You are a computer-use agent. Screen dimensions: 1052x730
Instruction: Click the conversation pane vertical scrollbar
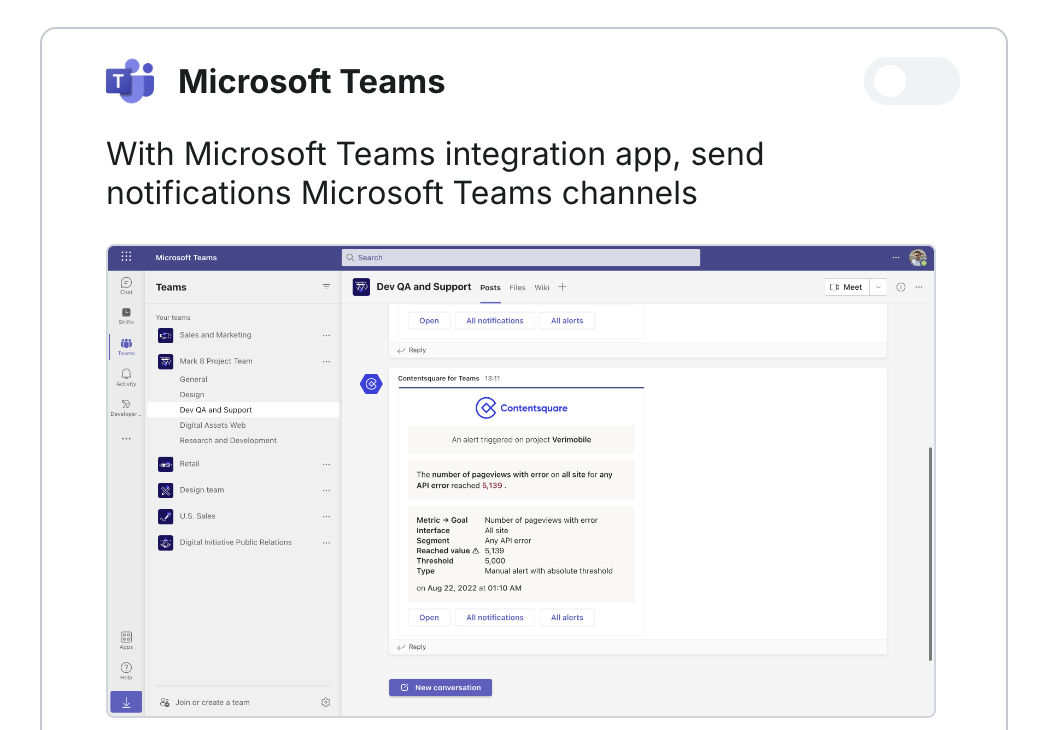pos(930,554)
